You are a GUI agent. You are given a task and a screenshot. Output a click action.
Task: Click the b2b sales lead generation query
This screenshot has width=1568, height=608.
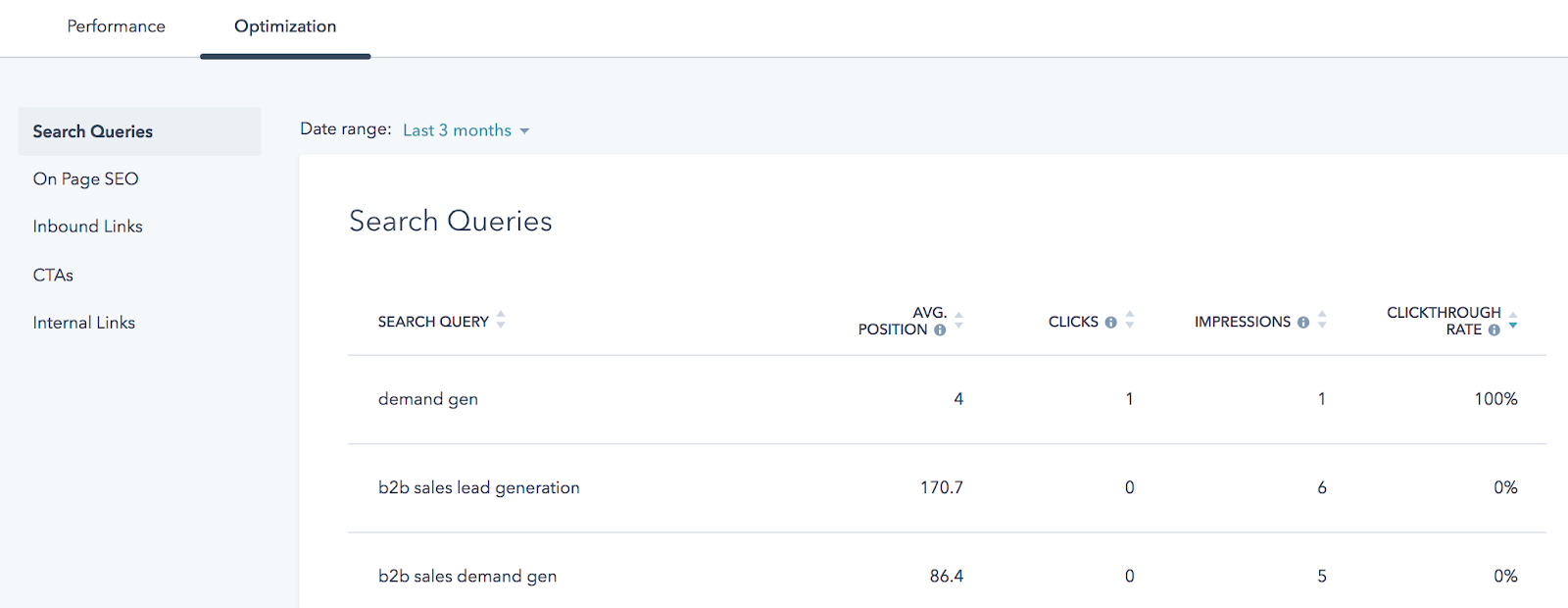[x=479, y=487]
